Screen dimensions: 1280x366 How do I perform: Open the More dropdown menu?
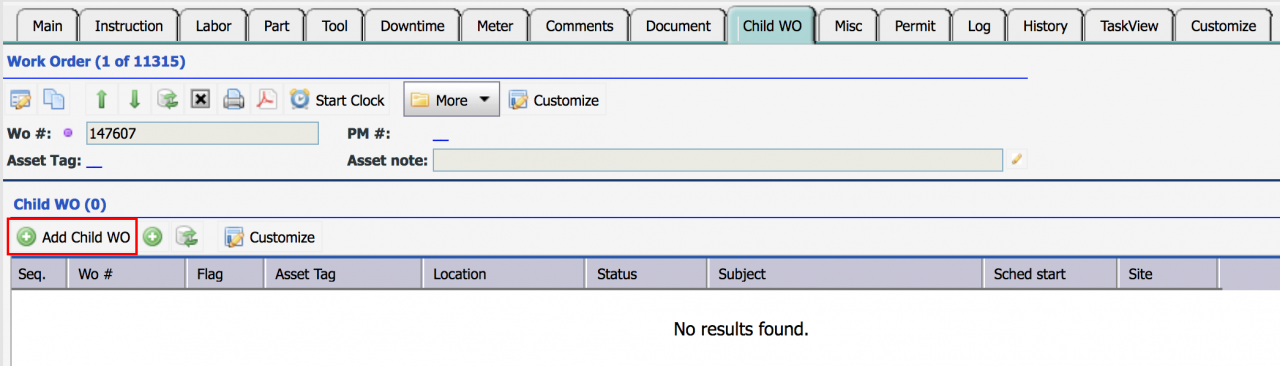451,100
